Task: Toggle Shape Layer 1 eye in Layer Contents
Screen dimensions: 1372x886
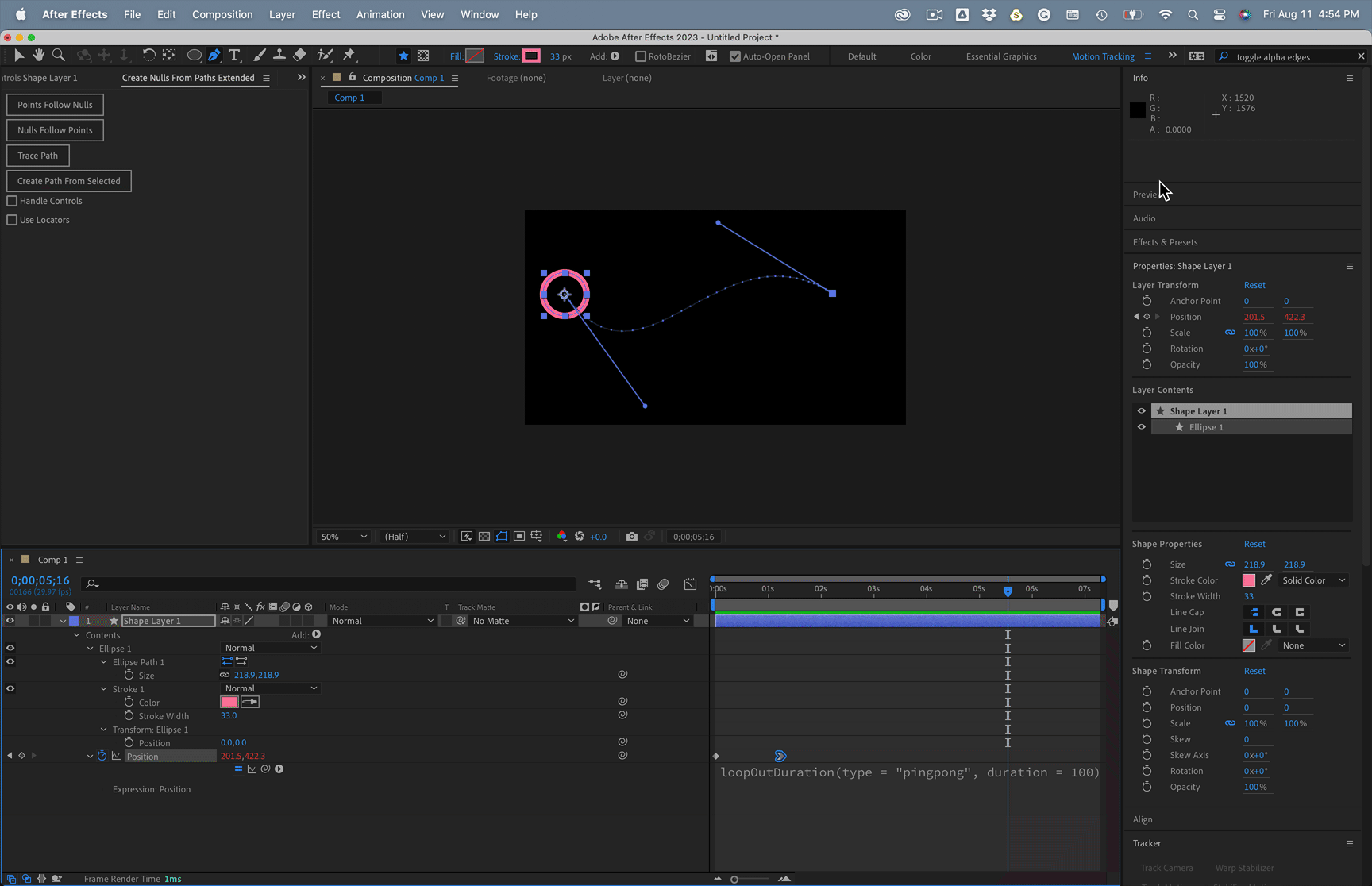Action: coord(1142,411)
